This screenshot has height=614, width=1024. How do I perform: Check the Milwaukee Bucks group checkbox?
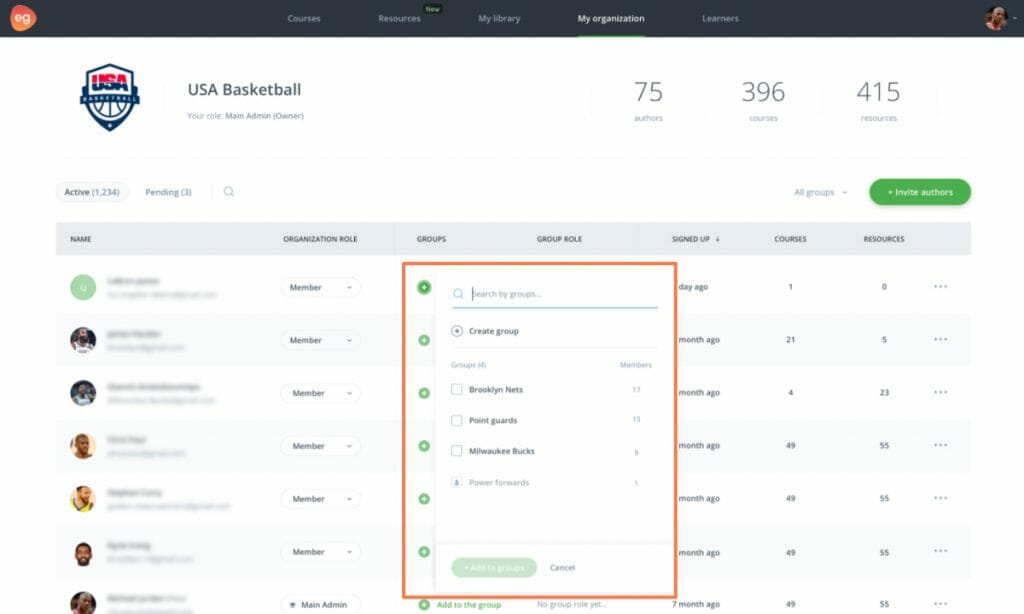456,451
